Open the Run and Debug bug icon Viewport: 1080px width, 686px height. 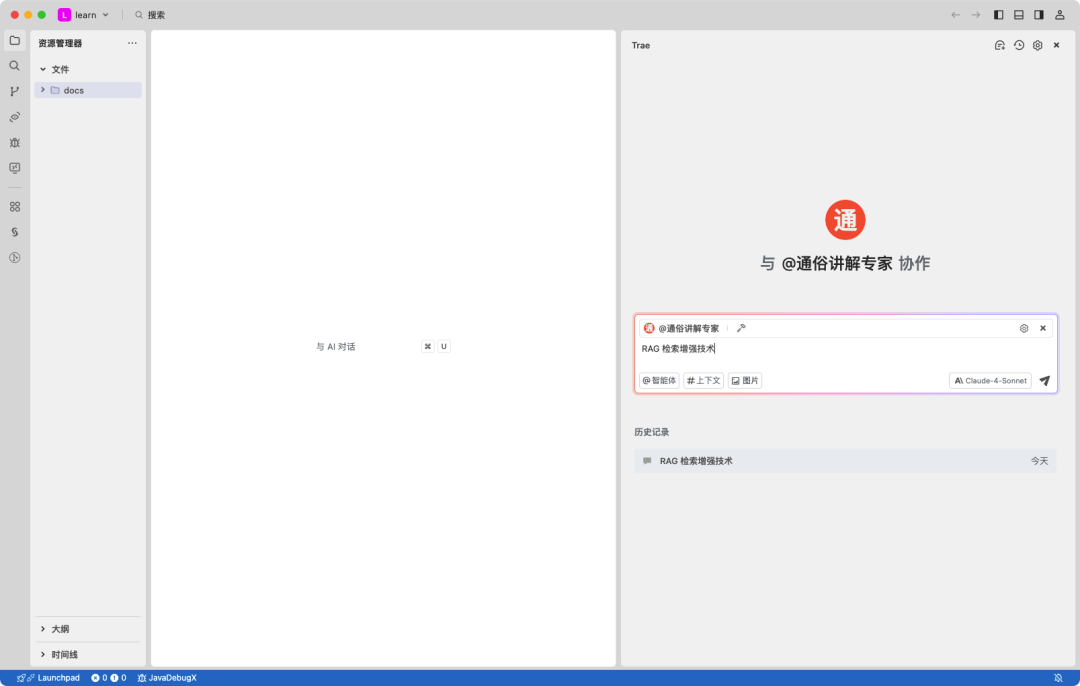coord(14,143)
